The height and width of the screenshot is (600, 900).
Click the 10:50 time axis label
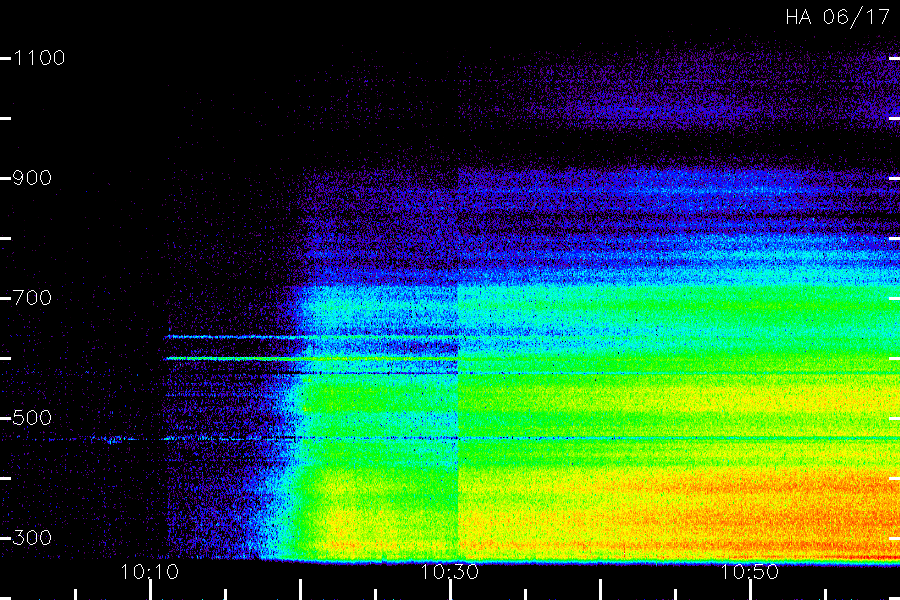[750, 572]
